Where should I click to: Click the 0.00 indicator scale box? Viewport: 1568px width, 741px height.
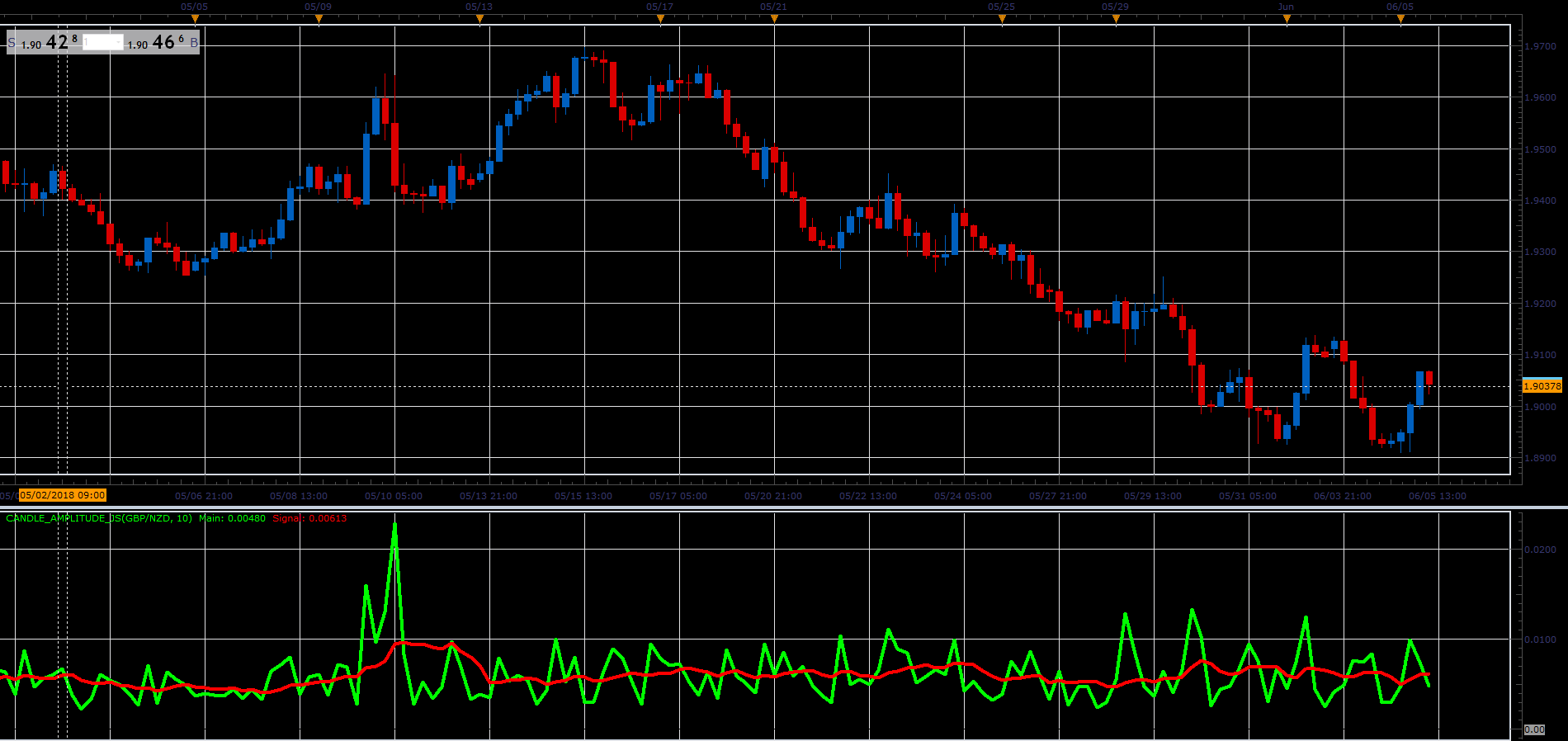tap(1534, 729)
